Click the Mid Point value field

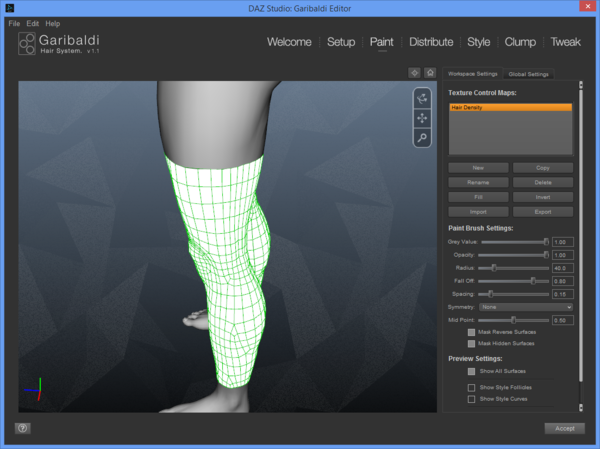tap(562, 320)
